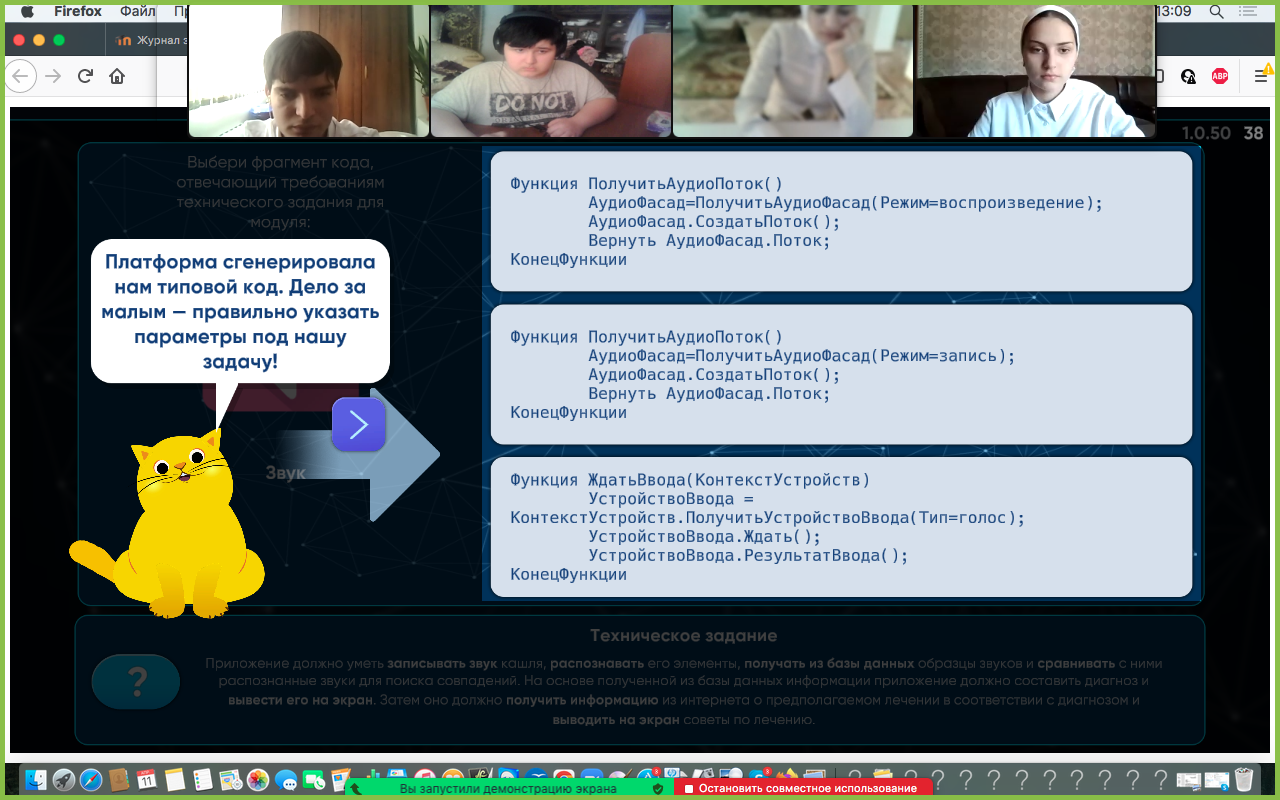Open the Firefox application menu

click(x=77, y=12)
